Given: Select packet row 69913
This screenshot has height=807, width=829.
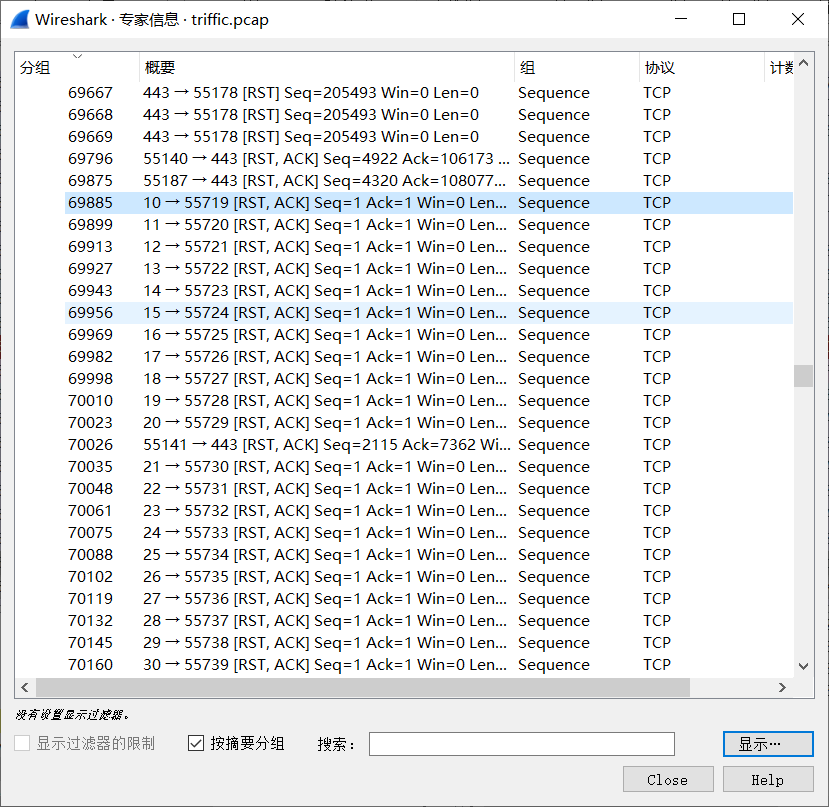Looking at the screenshot, I should 429,246.
